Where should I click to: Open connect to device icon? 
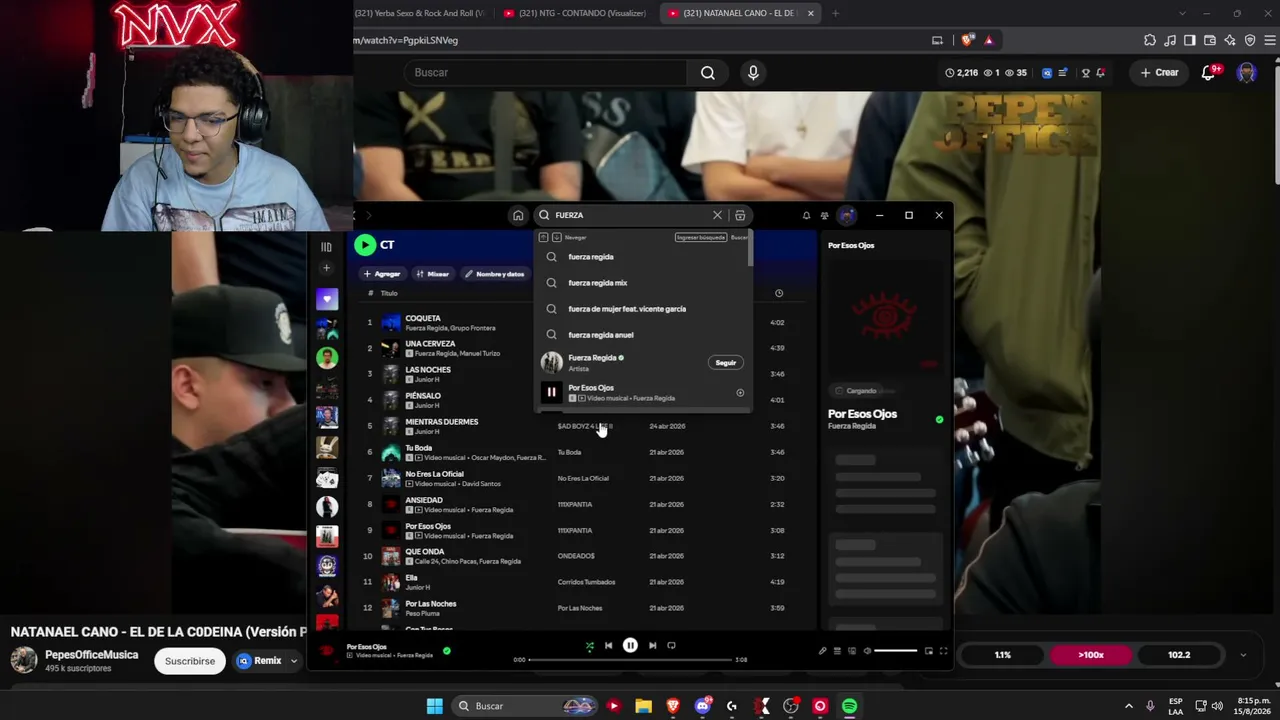[x=852, y=651]
